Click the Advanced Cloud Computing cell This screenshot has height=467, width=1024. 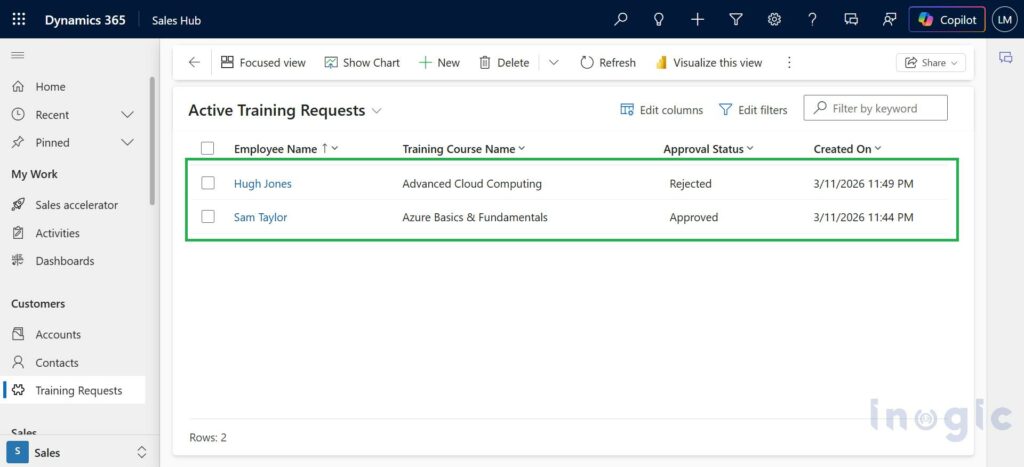point(472,184)
